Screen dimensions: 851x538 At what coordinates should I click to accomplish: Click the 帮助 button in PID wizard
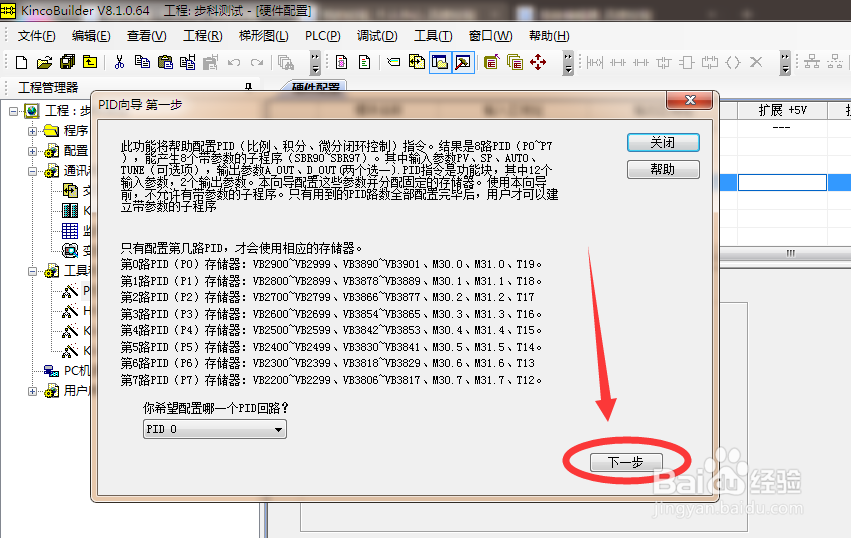click(x=663, y=169)
